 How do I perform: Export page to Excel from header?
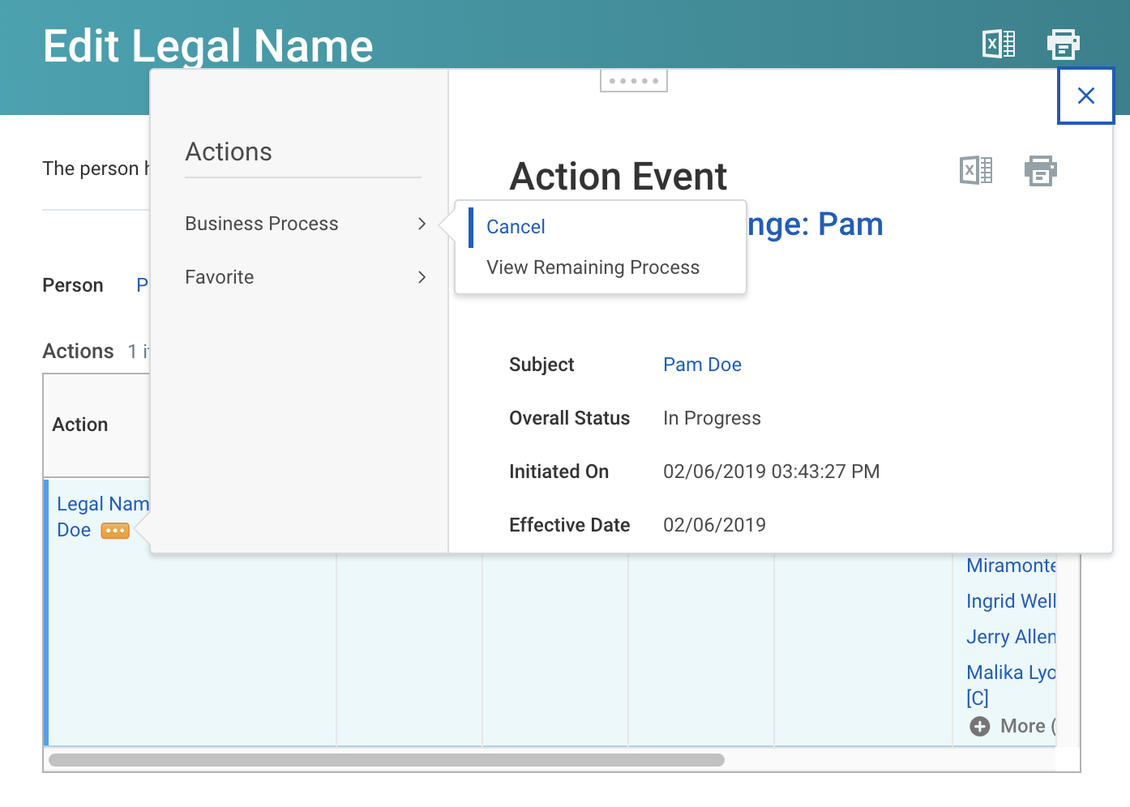point(999,45)
